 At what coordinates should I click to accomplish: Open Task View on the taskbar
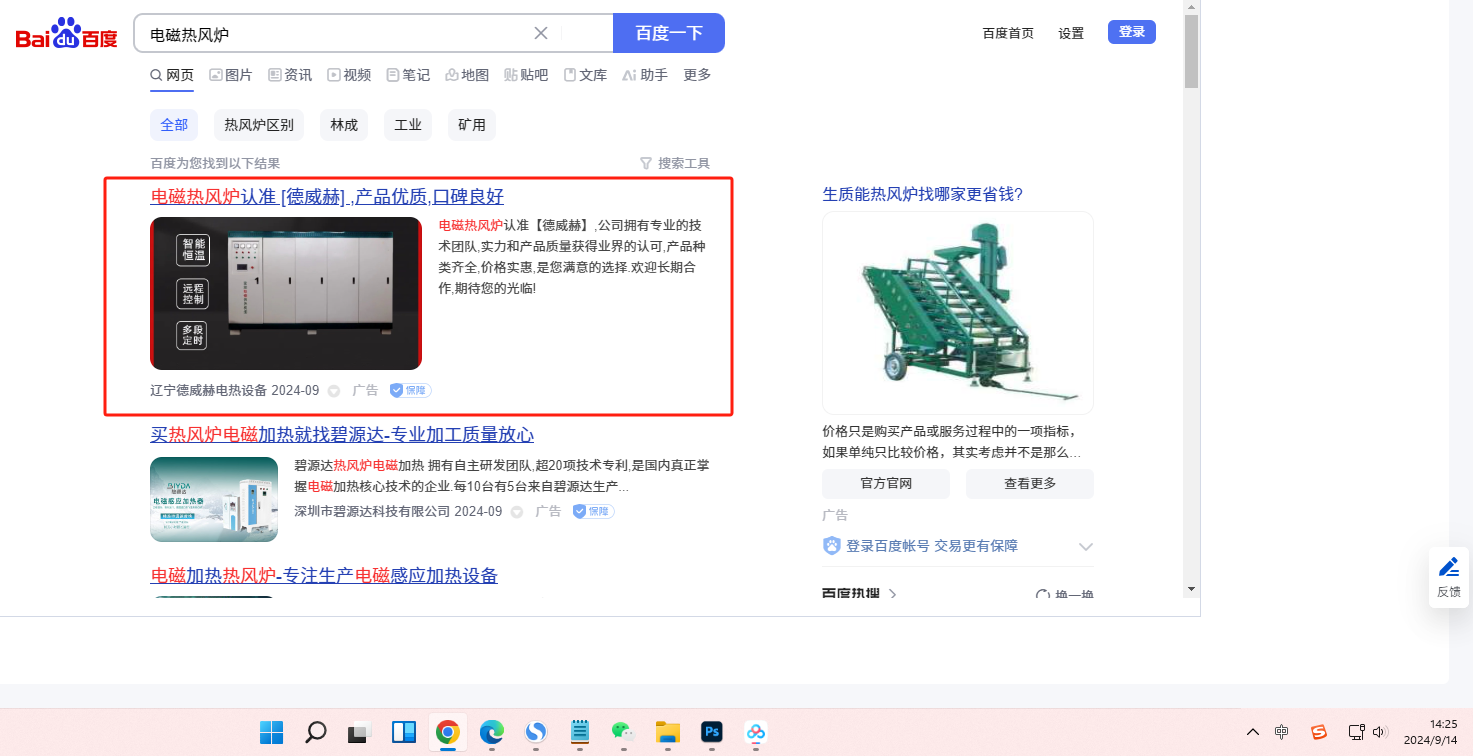(359, 732)
